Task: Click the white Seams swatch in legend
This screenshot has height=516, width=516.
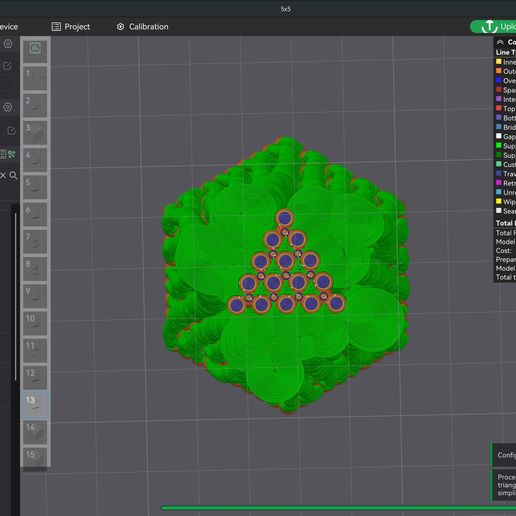Action: click(x=499, y=211)
